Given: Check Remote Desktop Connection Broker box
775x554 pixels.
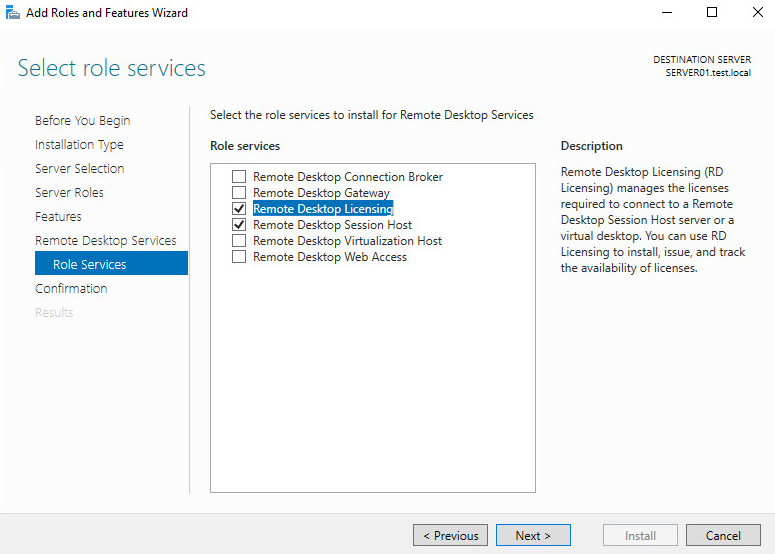Looking at the screenshot, I should point(239,177).
